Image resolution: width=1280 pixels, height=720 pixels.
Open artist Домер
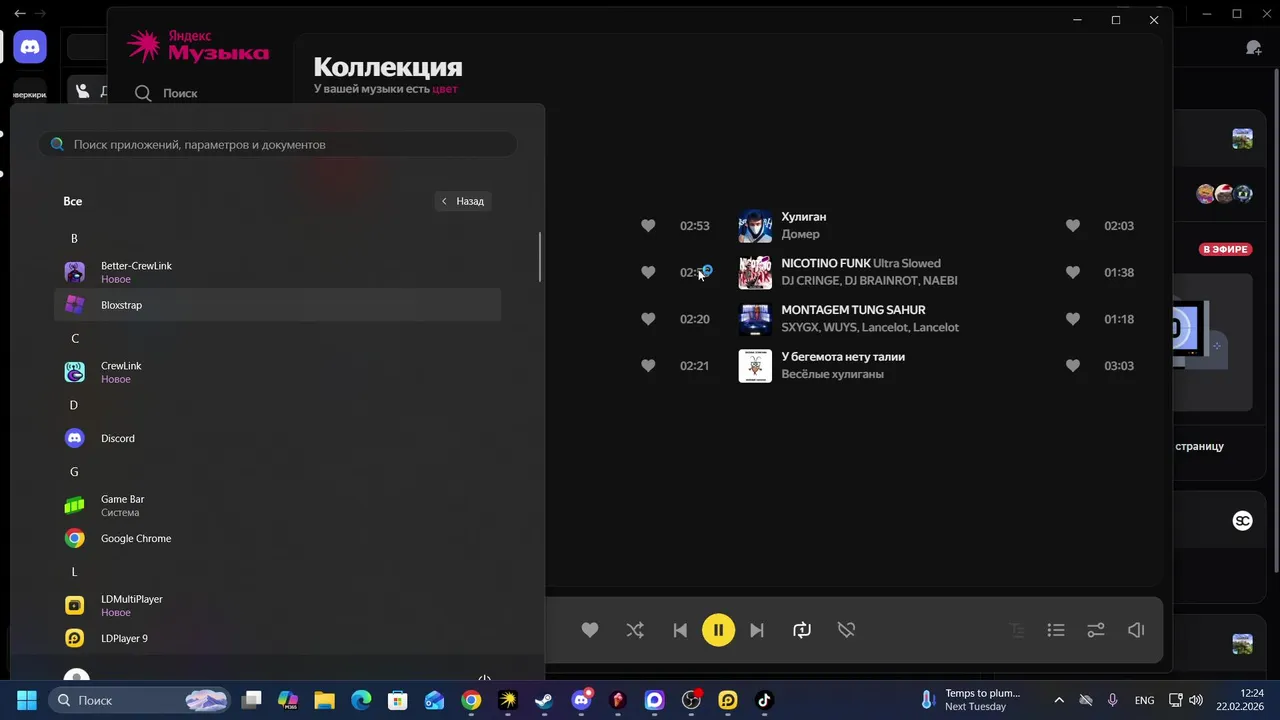[x=800, y=234]
